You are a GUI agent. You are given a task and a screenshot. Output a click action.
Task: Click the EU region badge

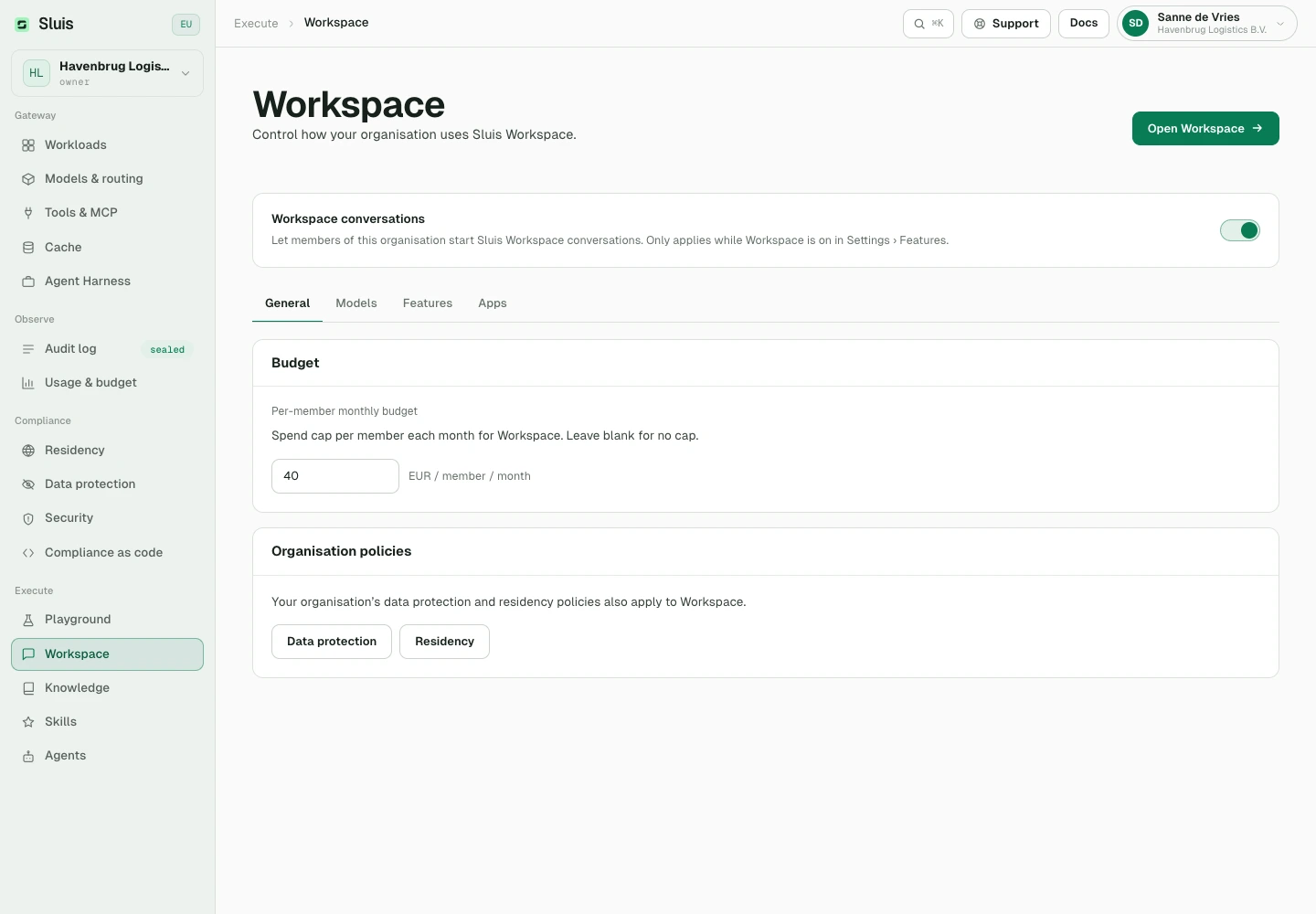(x=186, y=25)
